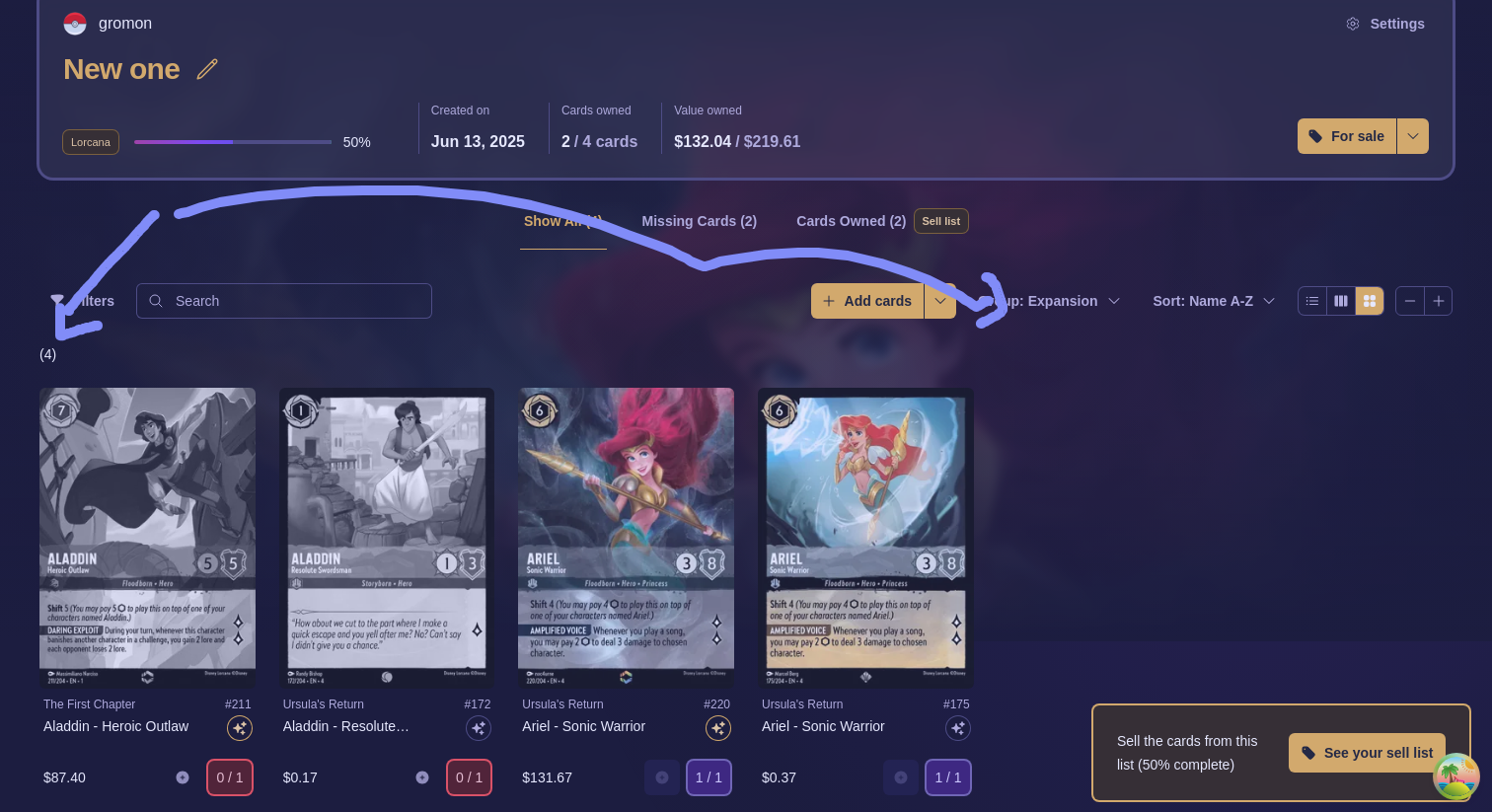Open the Sort: Name A-Z dropdown
1492x812 pixels.
tap(1214, 301)
